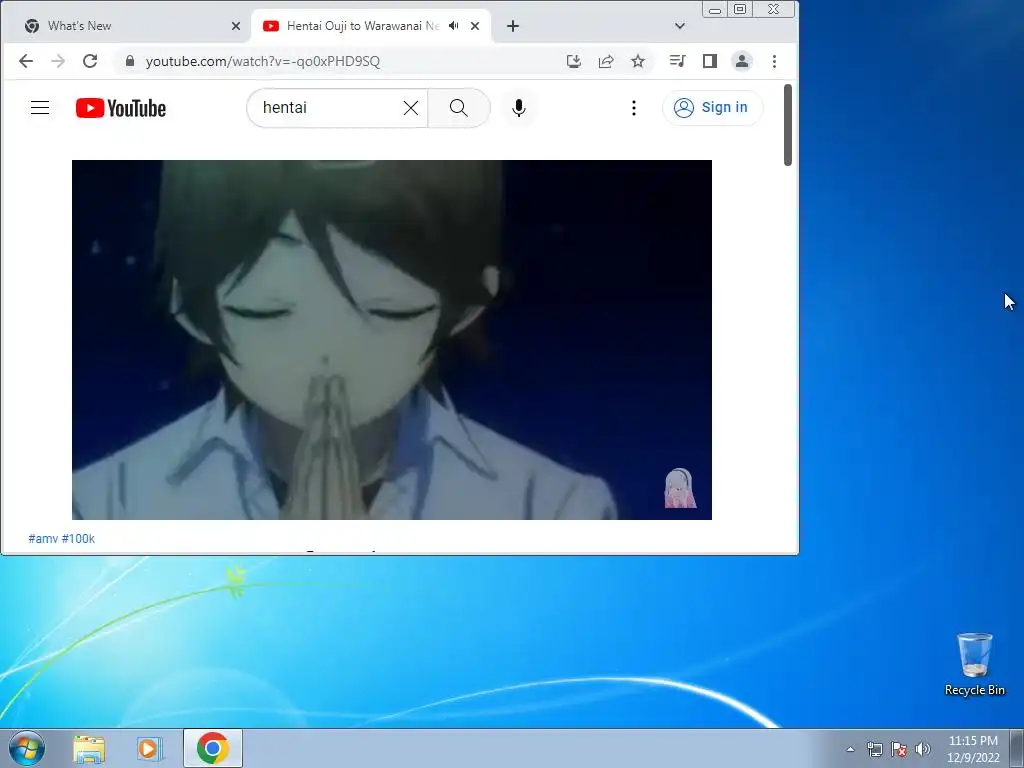Restore down the Chrome window
The height and width of the screenshot is (768, 1024).
coord(740,10)
